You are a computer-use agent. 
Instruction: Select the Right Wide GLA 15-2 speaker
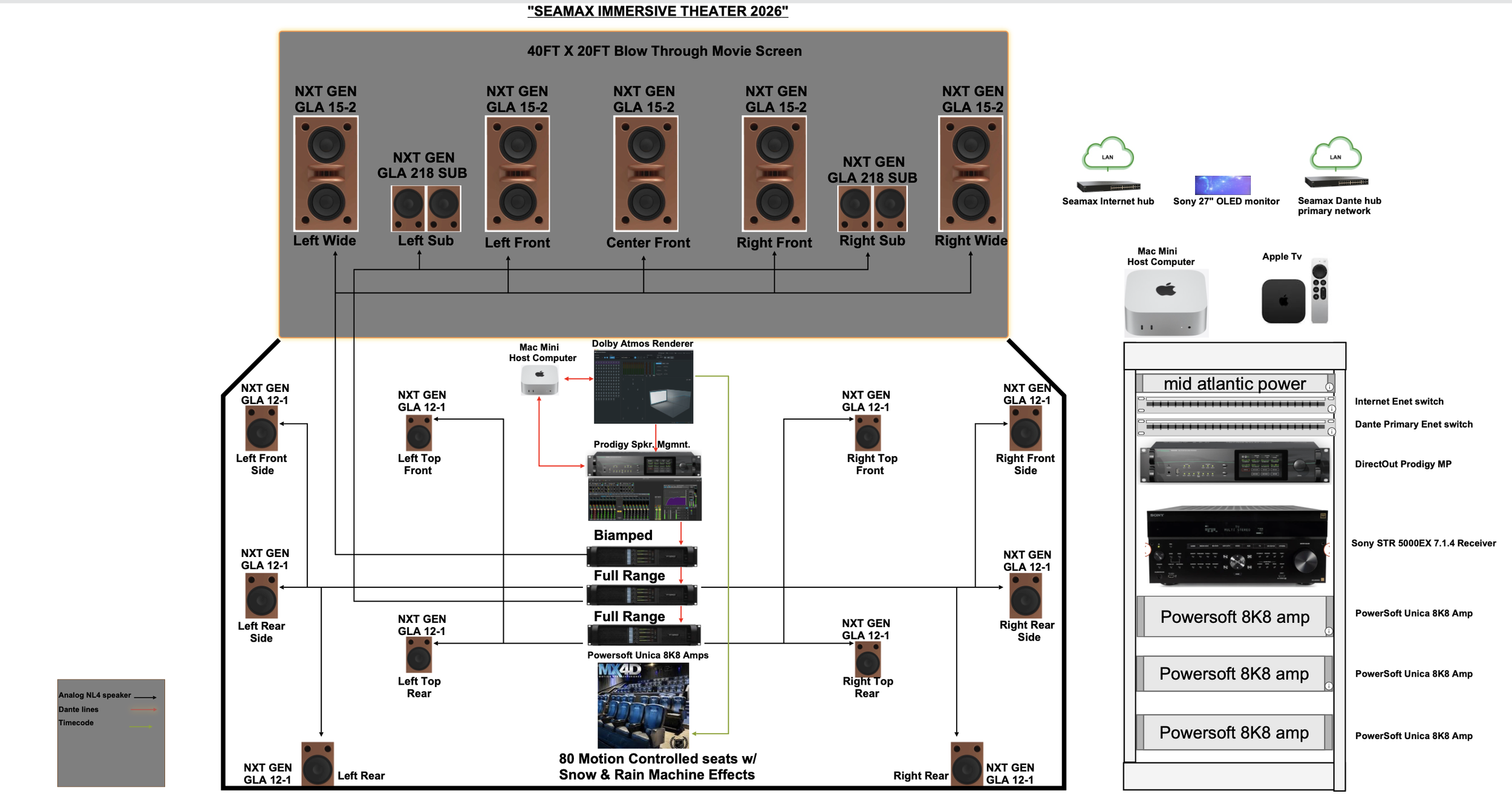(x=971, y=174)
